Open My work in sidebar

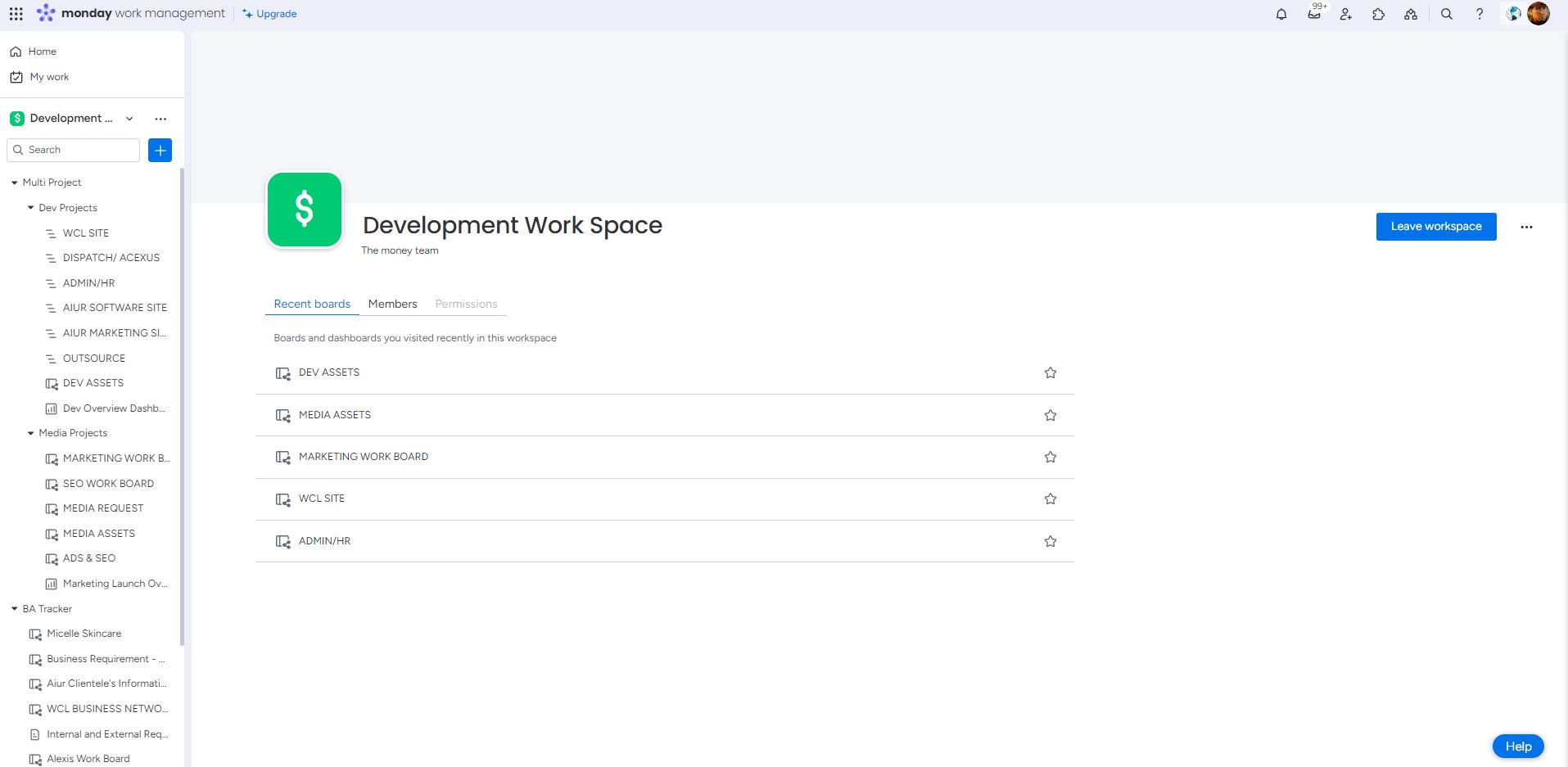point(49,77)
